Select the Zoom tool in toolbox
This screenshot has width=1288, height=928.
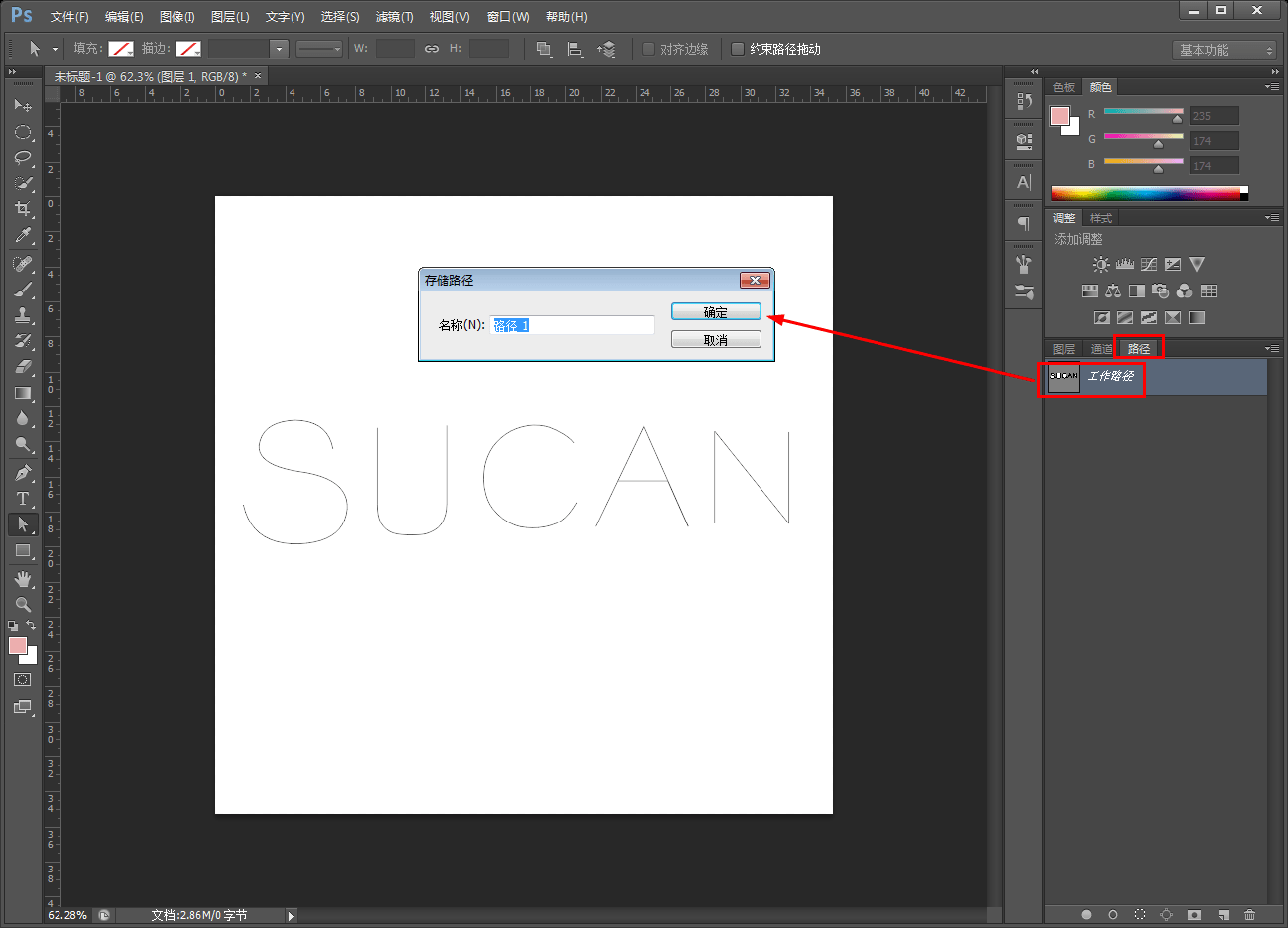point(23,605)
